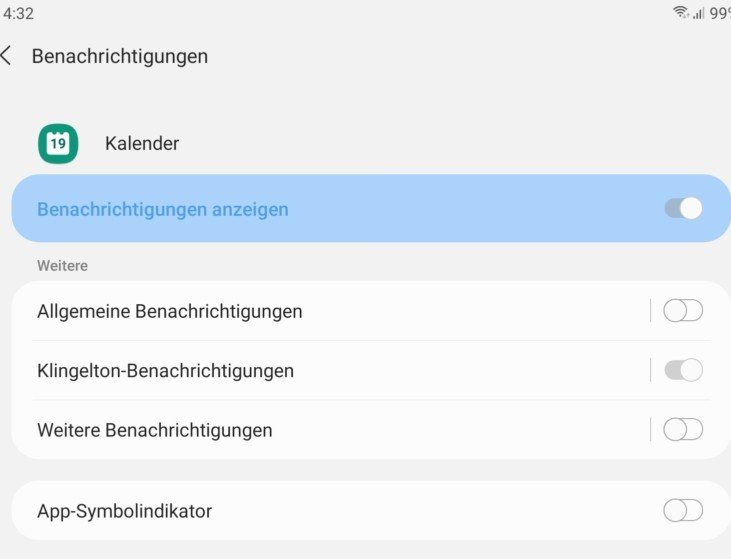Go back using the arrow icon

(x=6, y=55)
